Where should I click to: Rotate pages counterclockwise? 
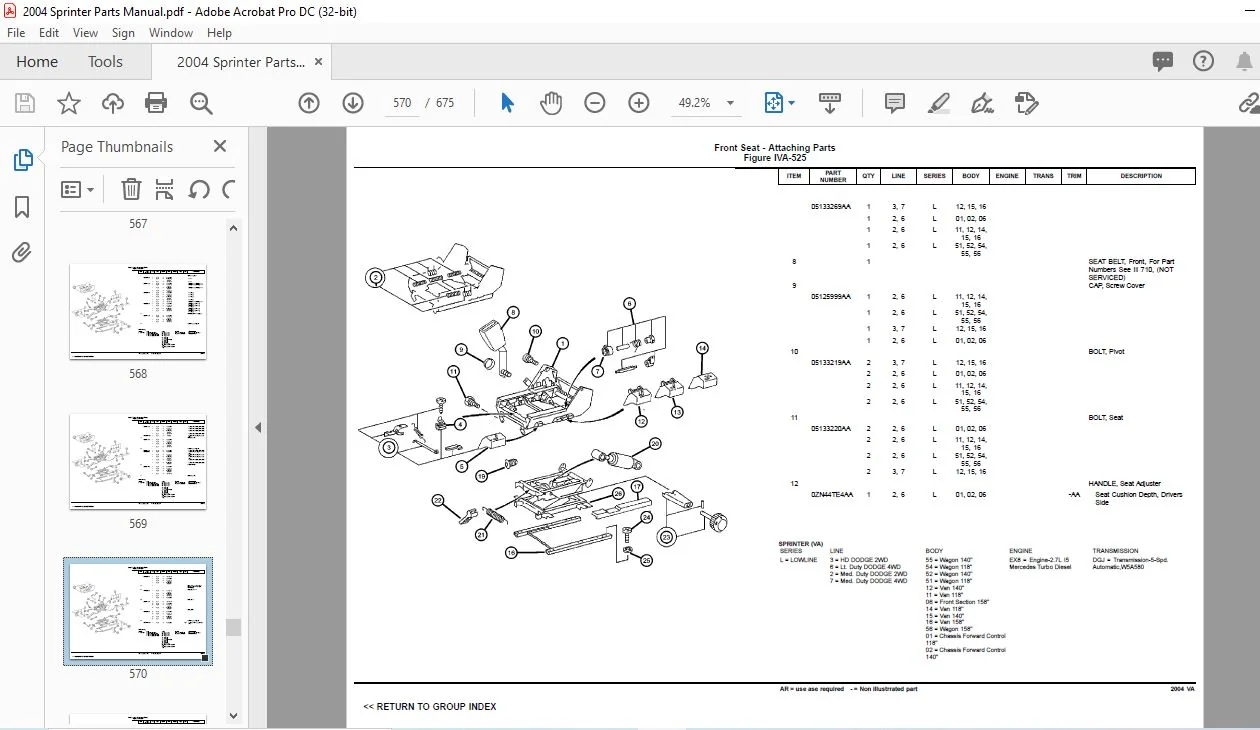point(199,189)
